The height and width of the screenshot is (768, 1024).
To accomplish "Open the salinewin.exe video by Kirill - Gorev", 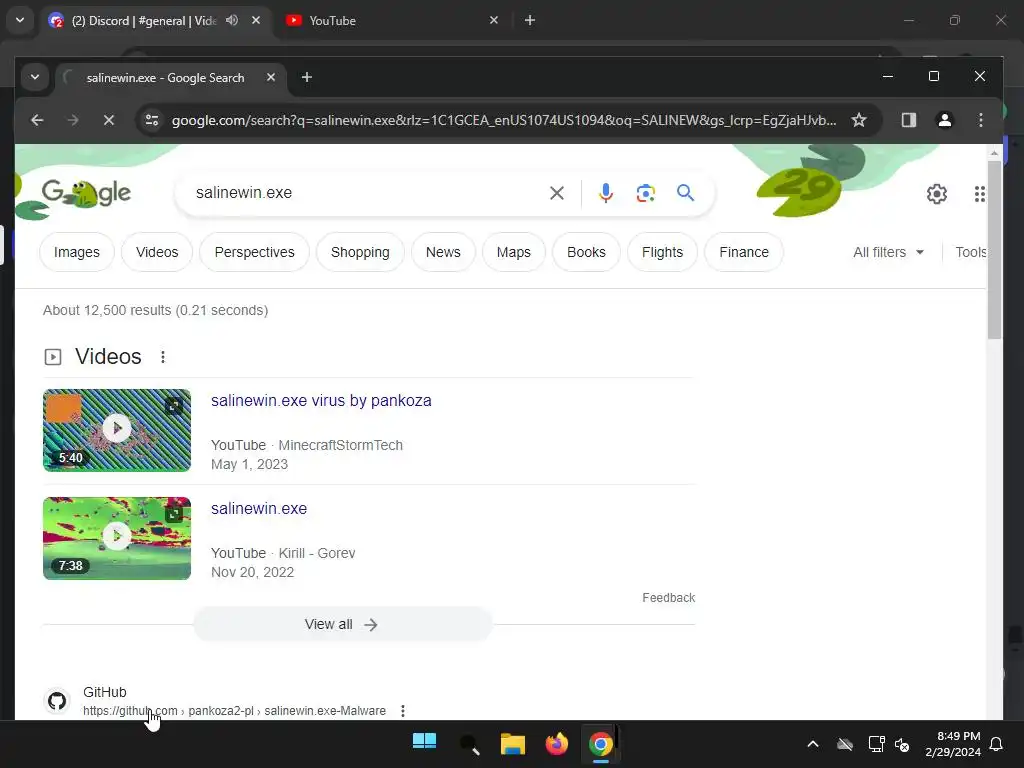I will [259, 508].
